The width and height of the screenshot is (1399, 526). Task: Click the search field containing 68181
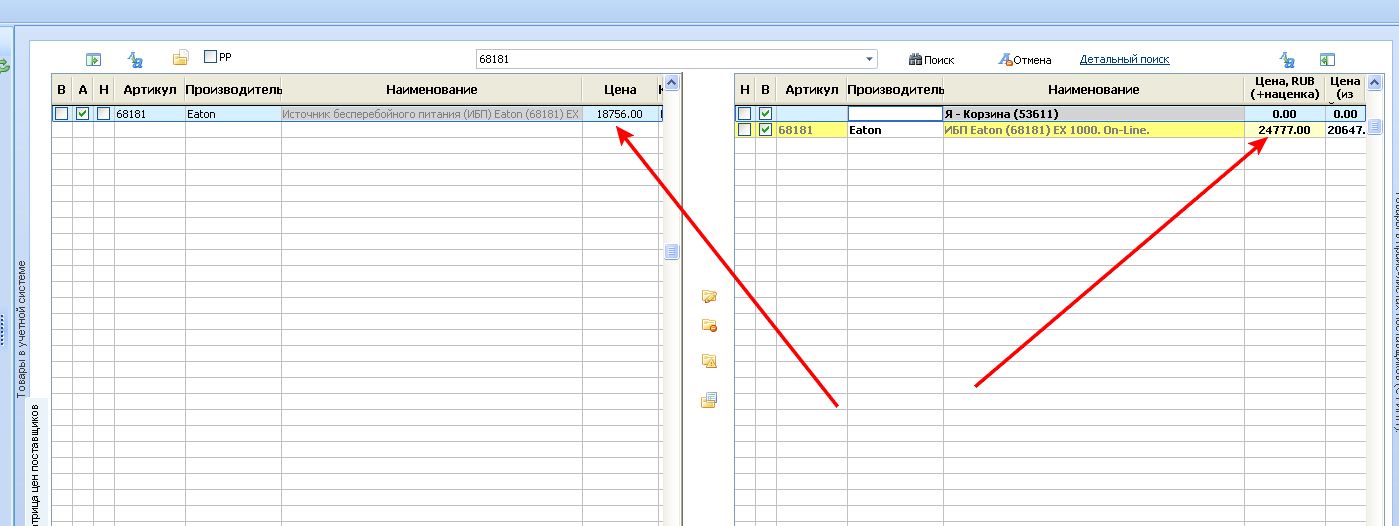tap(669, 59)
